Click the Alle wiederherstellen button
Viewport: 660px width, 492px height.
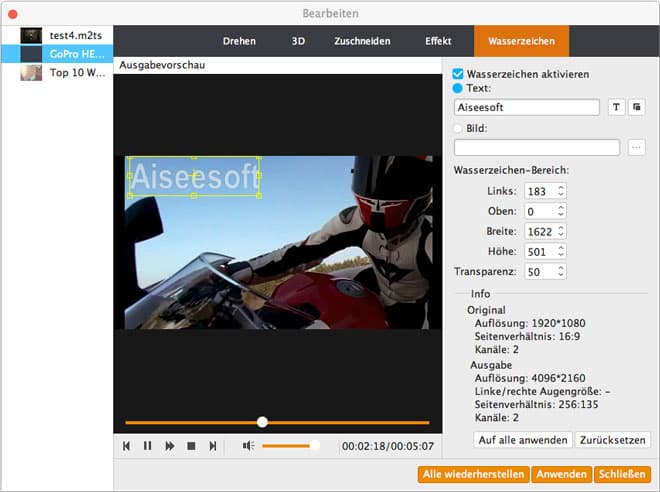(x=473, y=474)
